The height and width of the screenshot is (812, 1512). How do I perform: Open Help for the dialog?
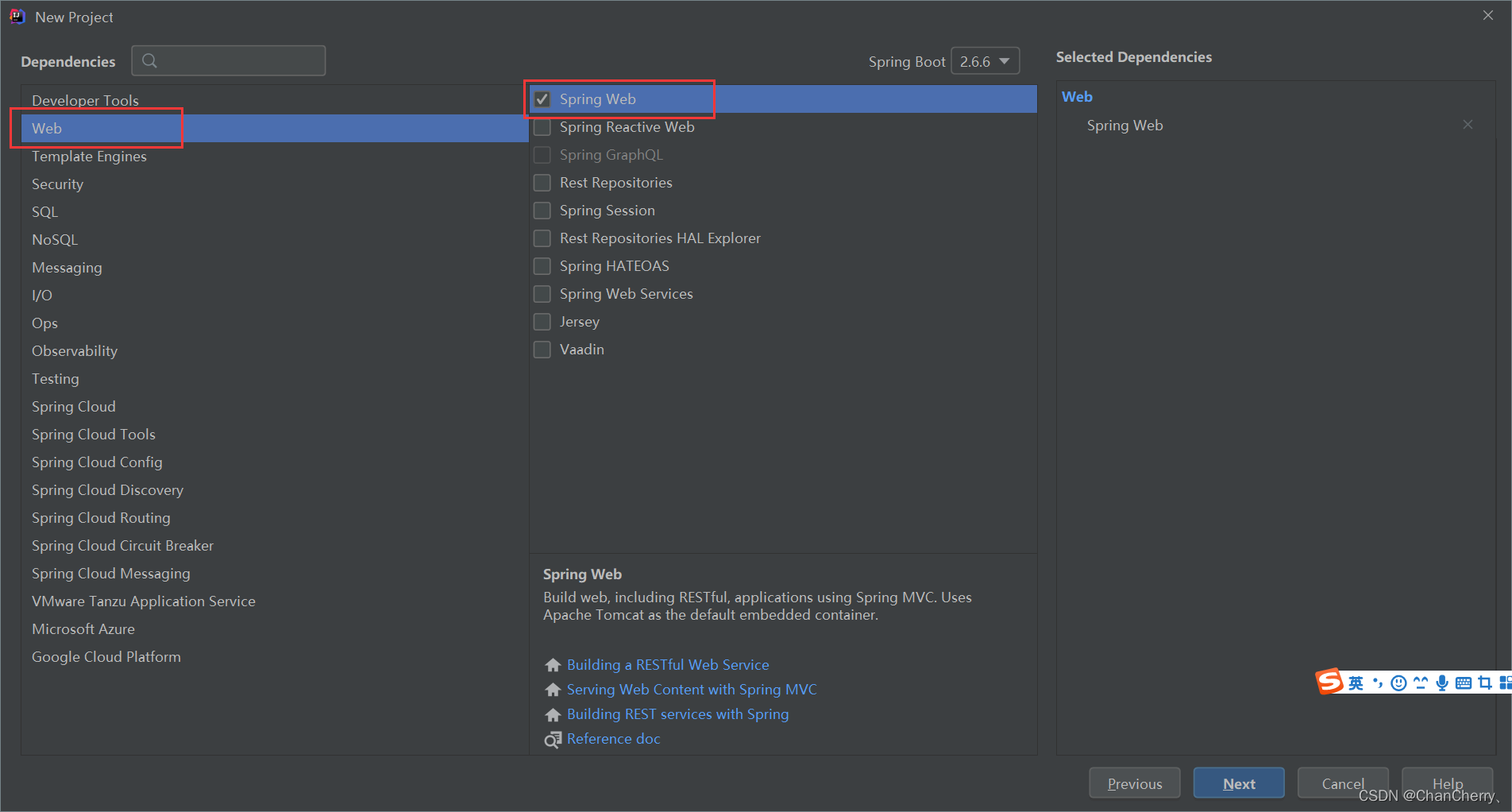pos(1447,783)
